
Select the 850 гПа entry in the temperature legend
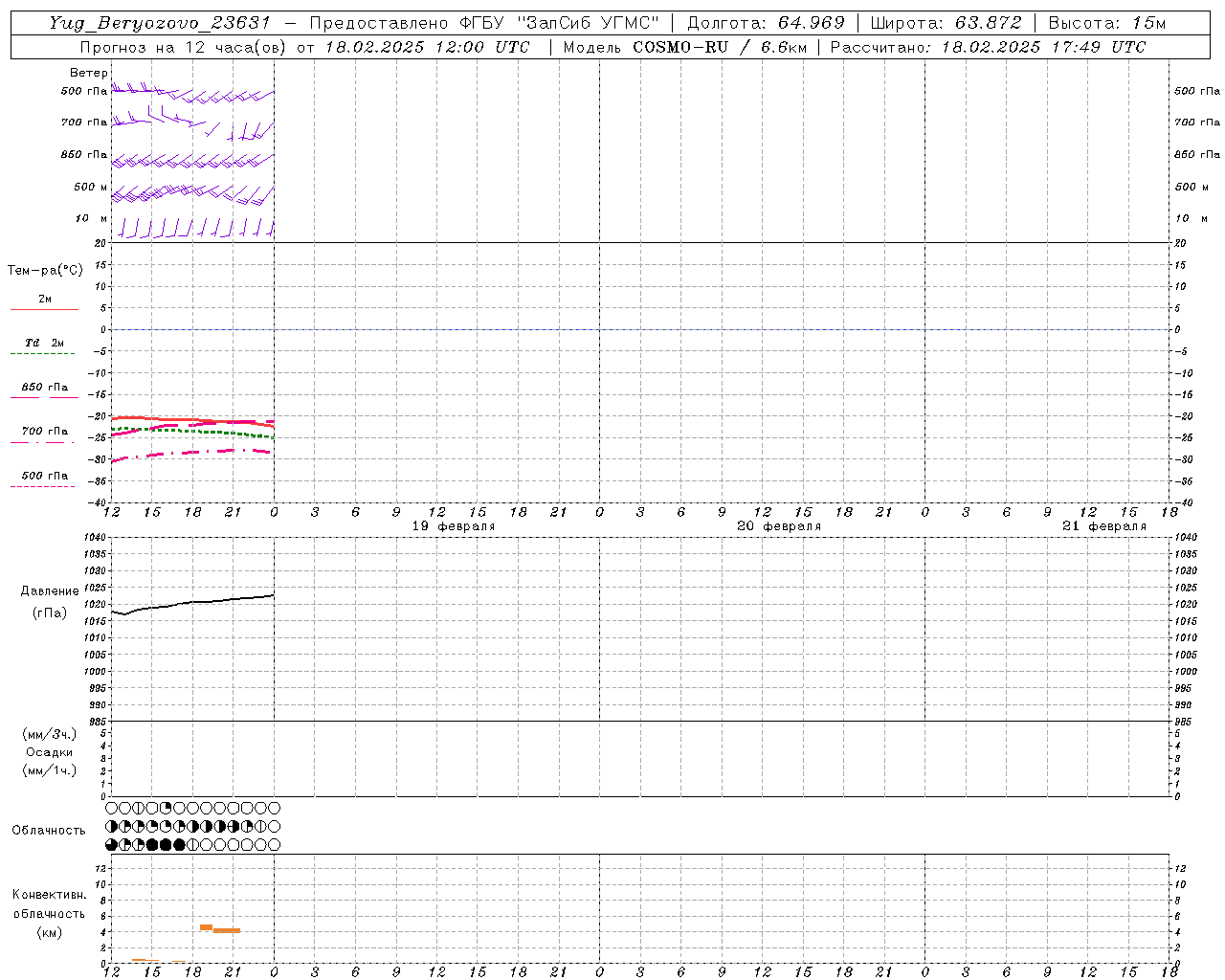[x=44, y=388]
